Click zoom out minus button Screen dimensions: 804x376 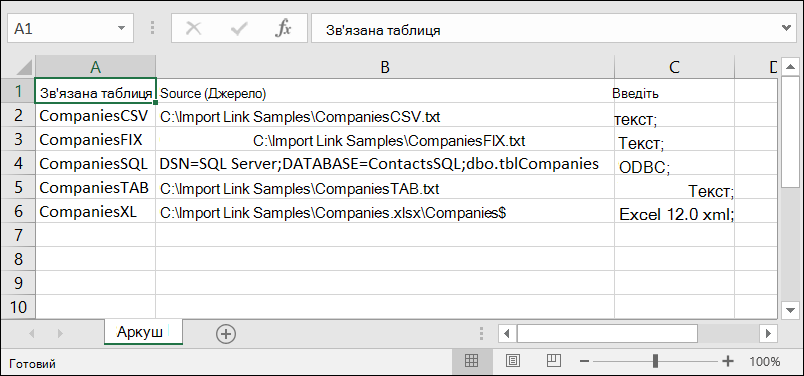584,362
